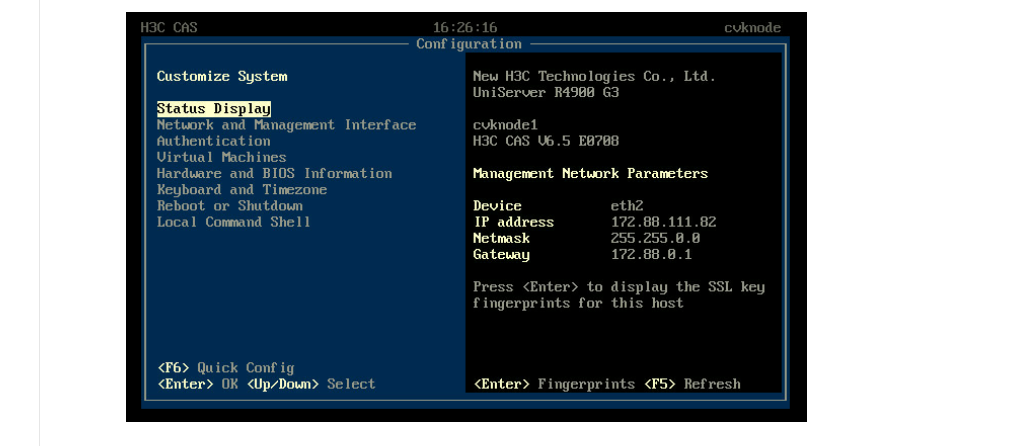Viewport: 1036px width, 446px height.
Task: Select the Status Display menu entry
Action: click(x=213, y=109)
